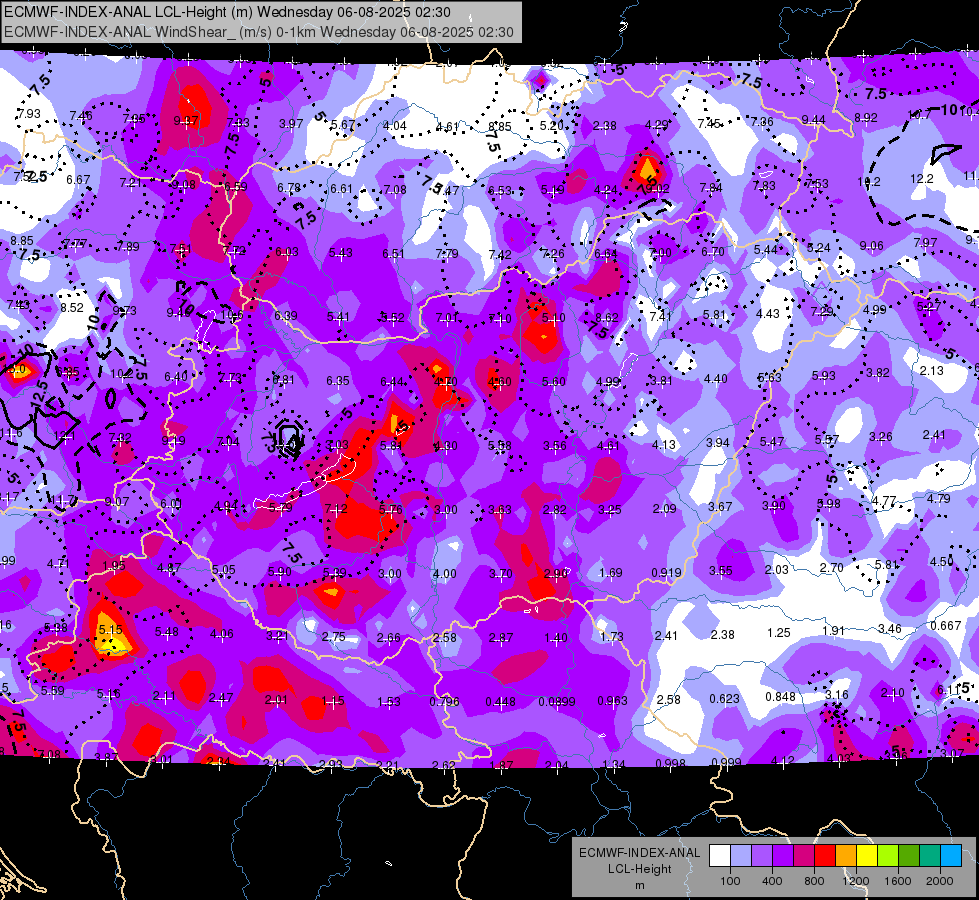
Task: Click the wind shear value 3.16
Action: coord(837,695)
